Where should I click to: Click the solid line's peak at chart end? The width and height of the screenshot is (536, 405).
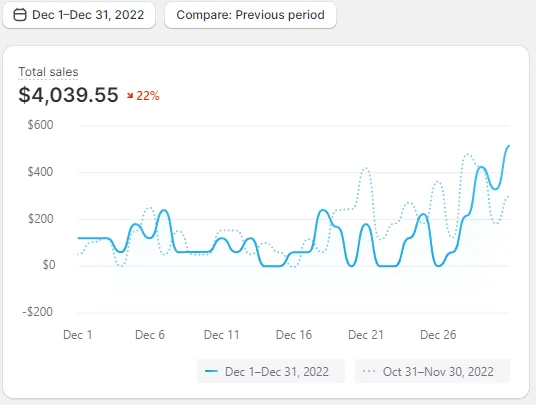click(509, 146)
